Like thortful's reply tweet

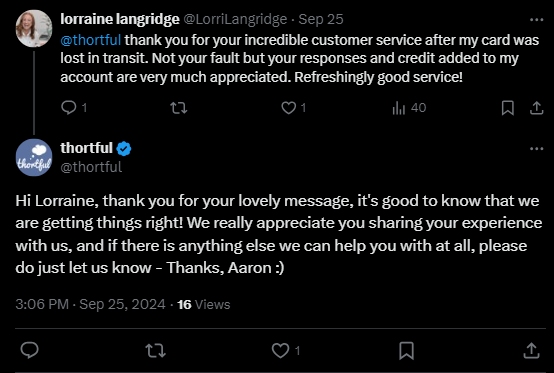click(286, 351)
